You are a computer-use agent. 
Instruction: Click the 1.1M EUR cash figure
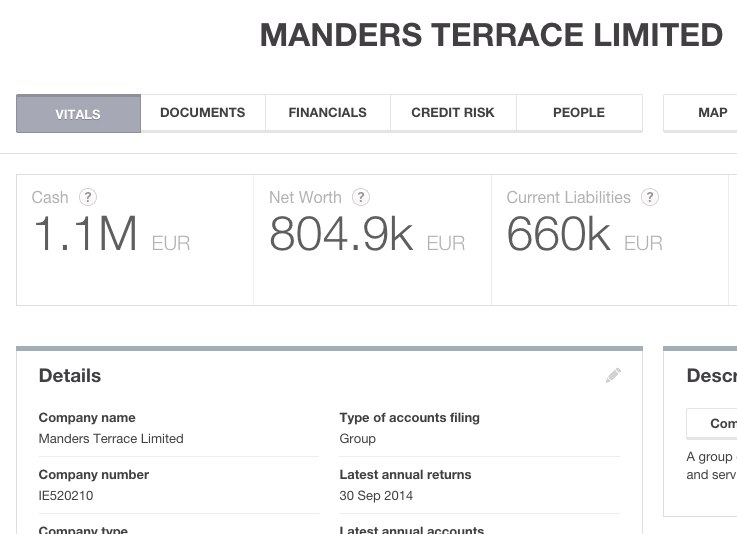click(112, 234)
